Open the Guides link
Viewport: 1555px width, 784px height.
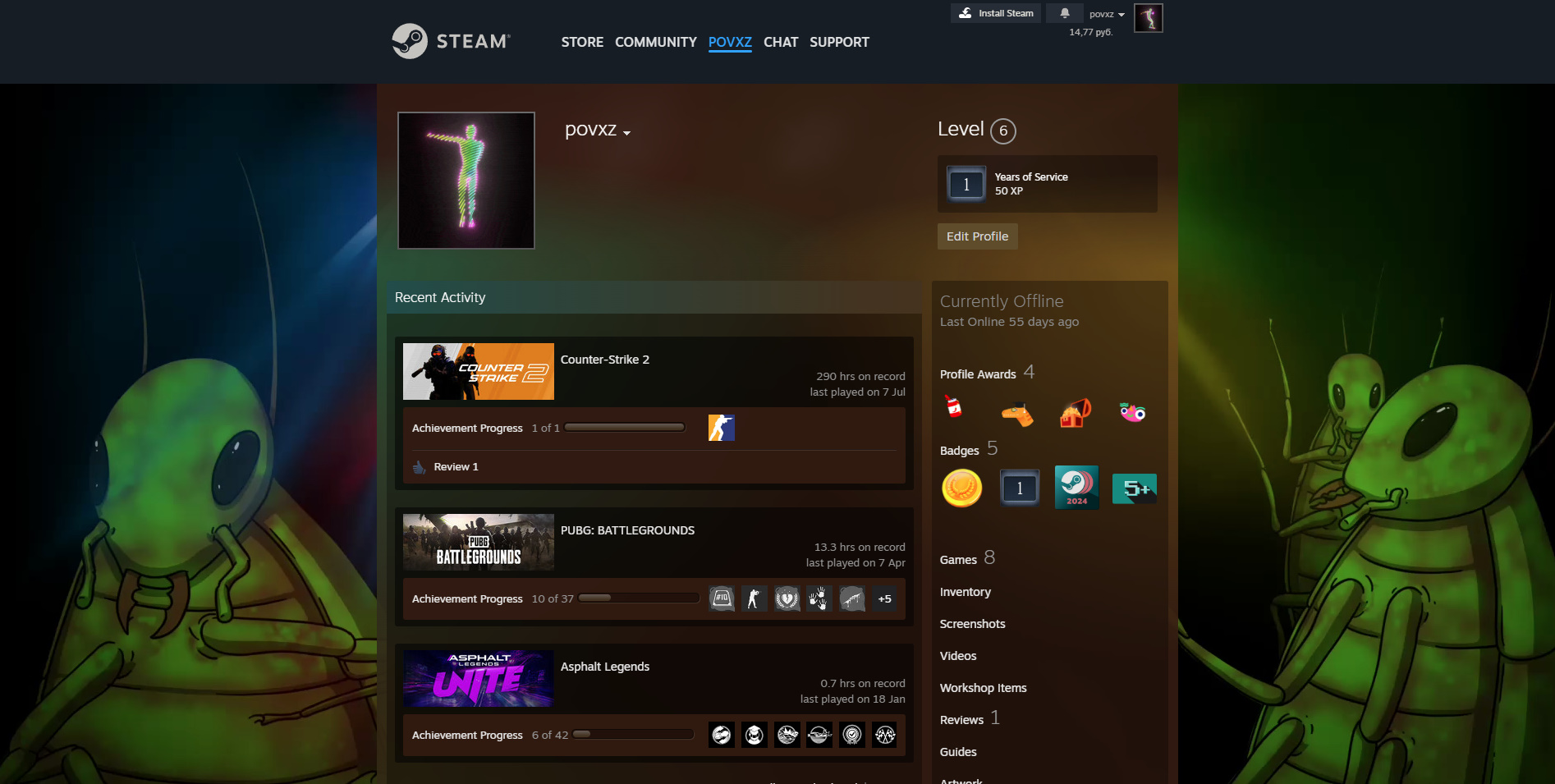[x=957, y=752]
